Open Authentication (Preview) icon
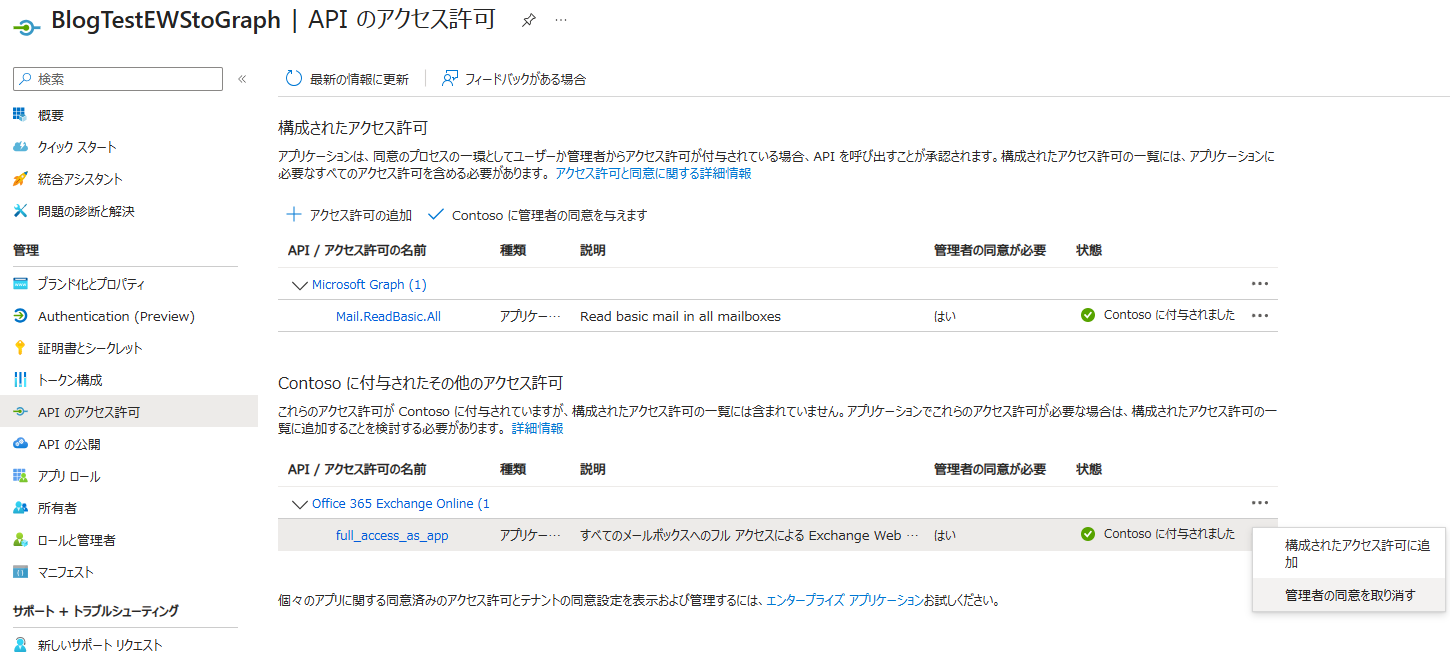This screenshot has width=1450, height=657. [x=20, y=316]
